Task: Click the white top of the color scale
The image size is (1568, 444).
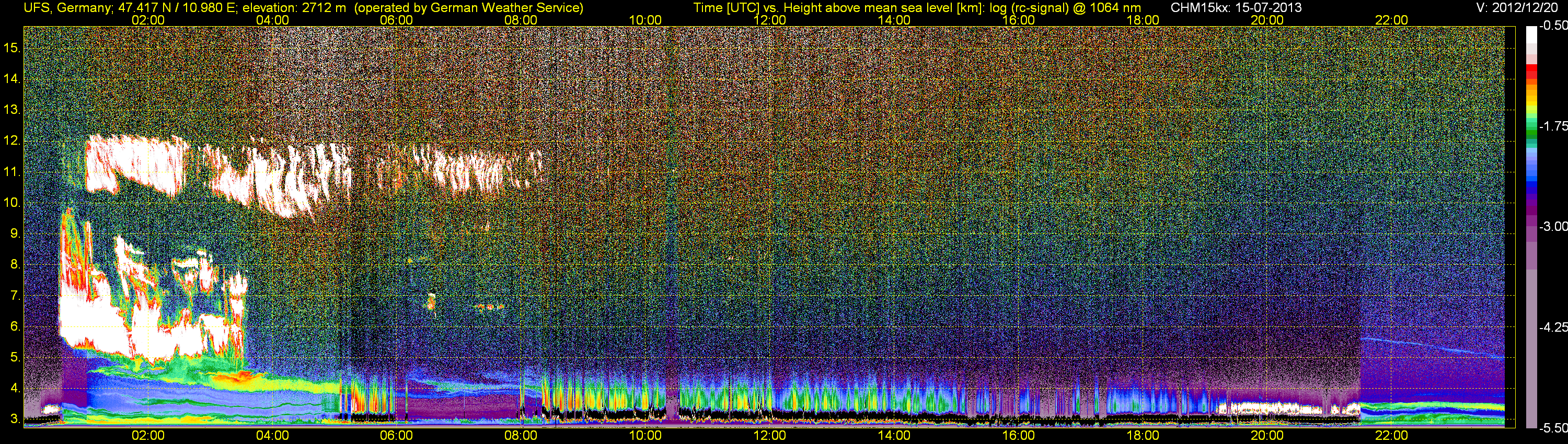Action: (1531, 37)
